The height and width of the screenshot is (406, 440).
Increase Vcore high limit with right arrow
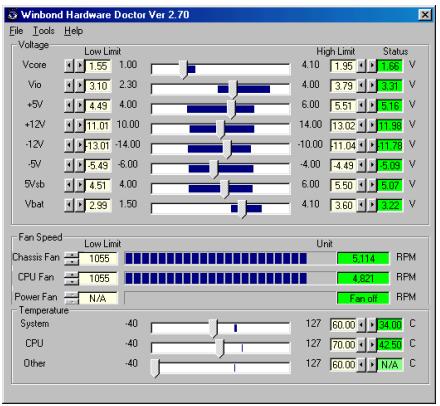[372, 66]
